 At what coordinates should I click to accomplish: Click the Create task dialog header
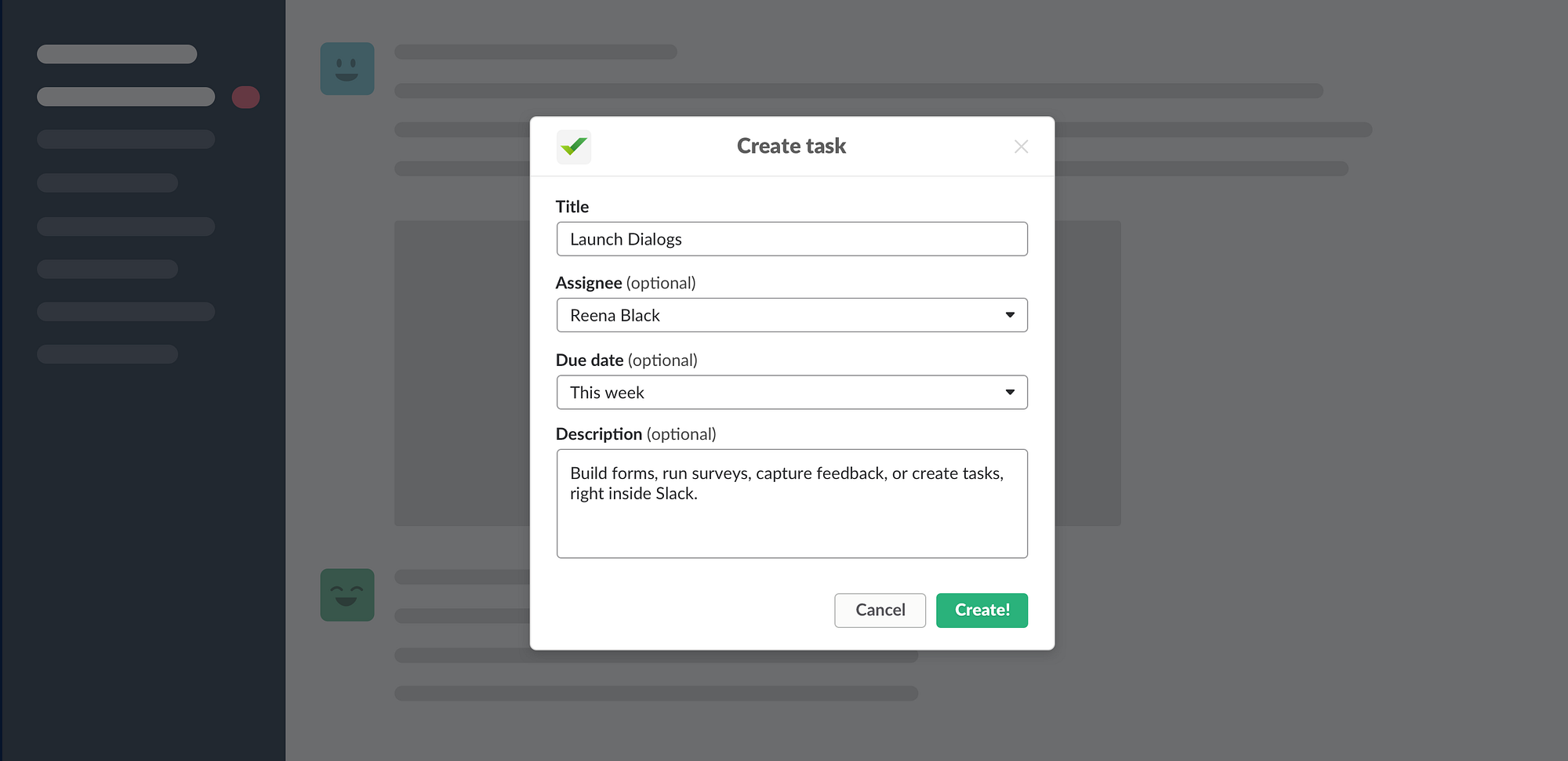click(790, 146)
